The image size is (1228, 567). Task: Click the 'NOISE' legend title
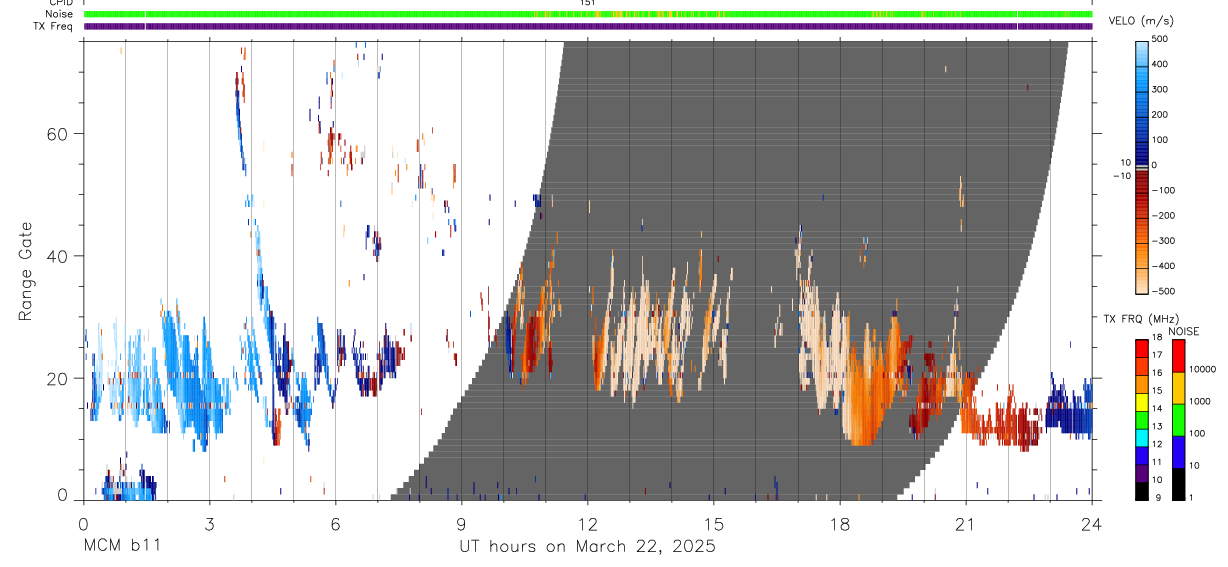point(1183,331)
